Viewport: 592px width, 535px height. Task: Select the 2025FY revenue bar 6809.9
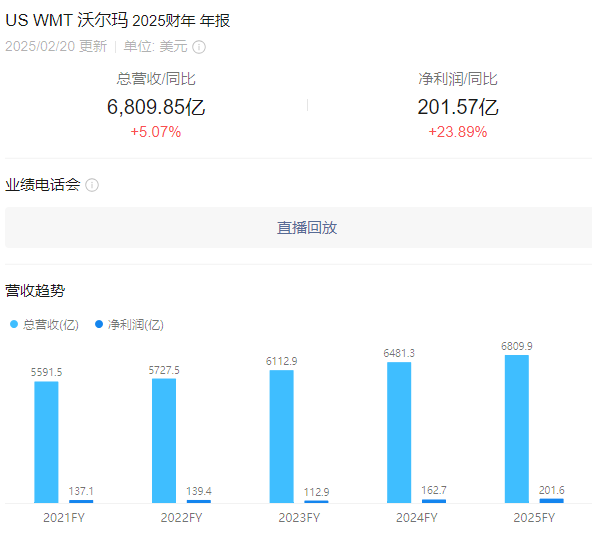coord(517,429)
